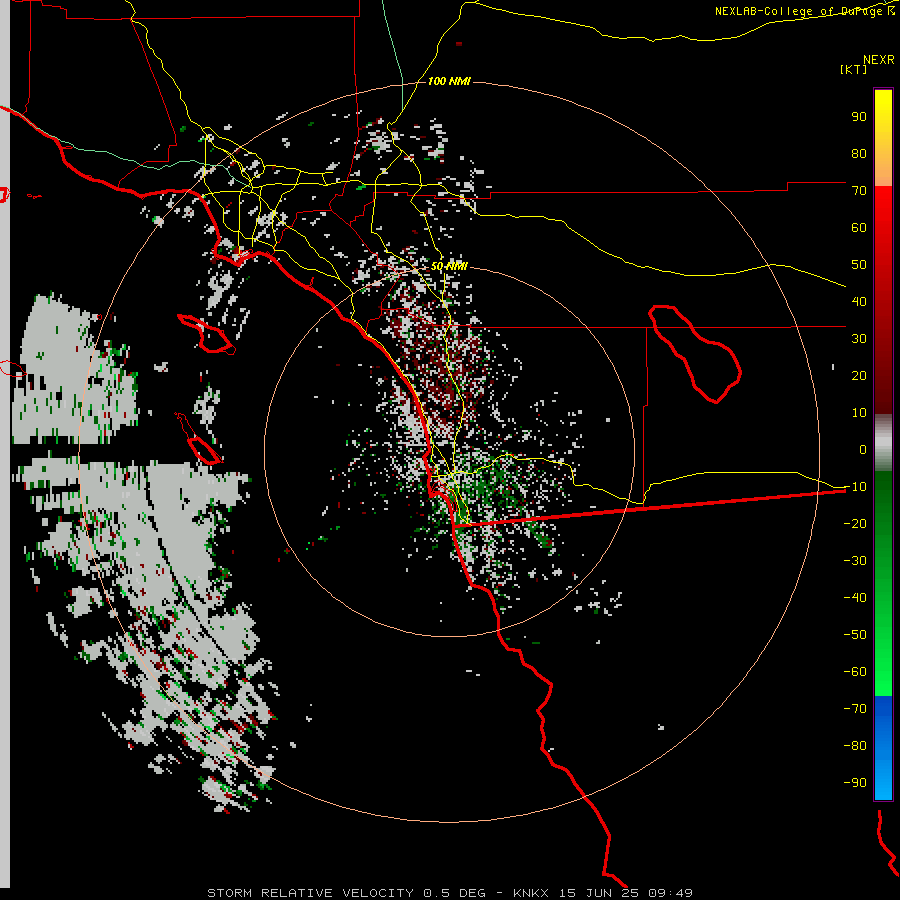
Task: Pick the gray zero-velocity segment of the color bar
Action: 883,443
